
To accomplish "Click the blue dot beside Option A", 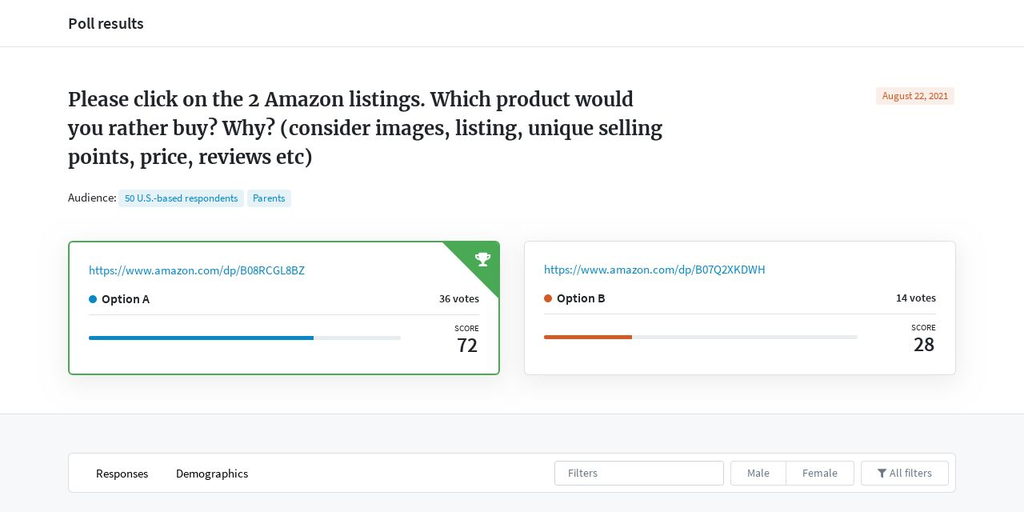I will 93,299.
